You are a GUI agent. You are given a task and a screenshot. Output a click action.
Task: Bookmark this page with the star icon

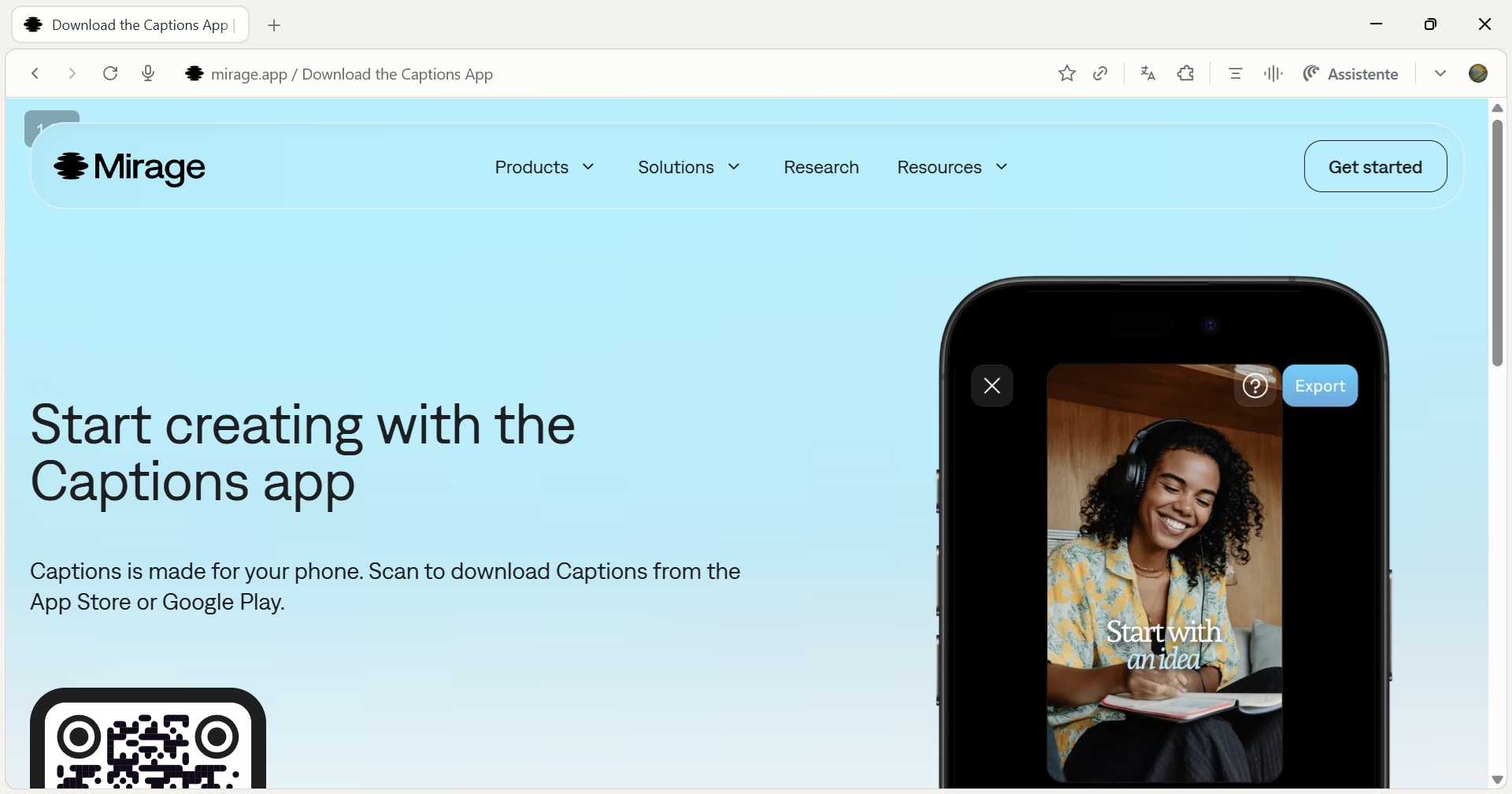click(x=1066, y=74)
